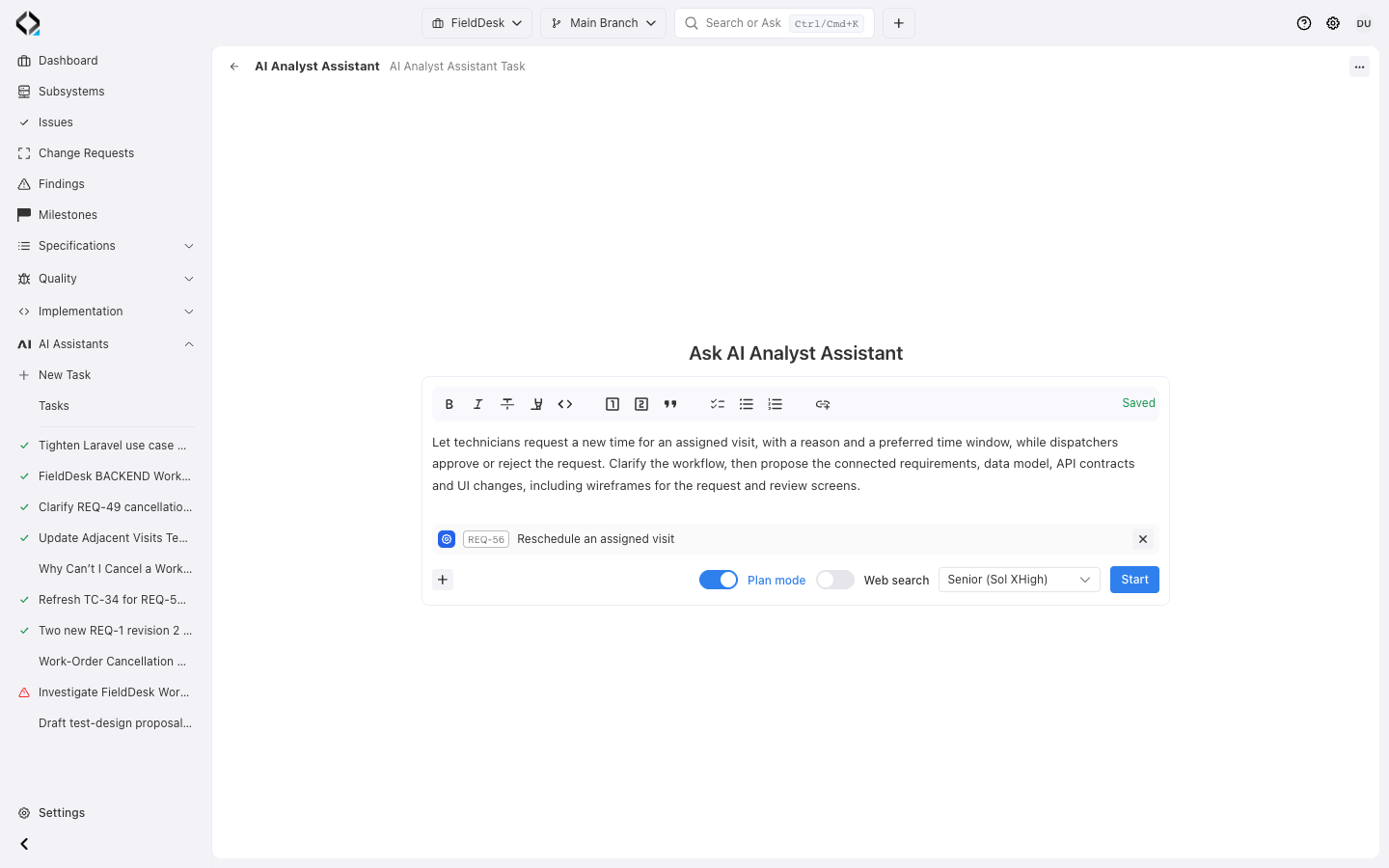Turn off the Plan mode switch
Image resolution: width=1389 pixels, height=868 pixels.
(x=719, y=580)
